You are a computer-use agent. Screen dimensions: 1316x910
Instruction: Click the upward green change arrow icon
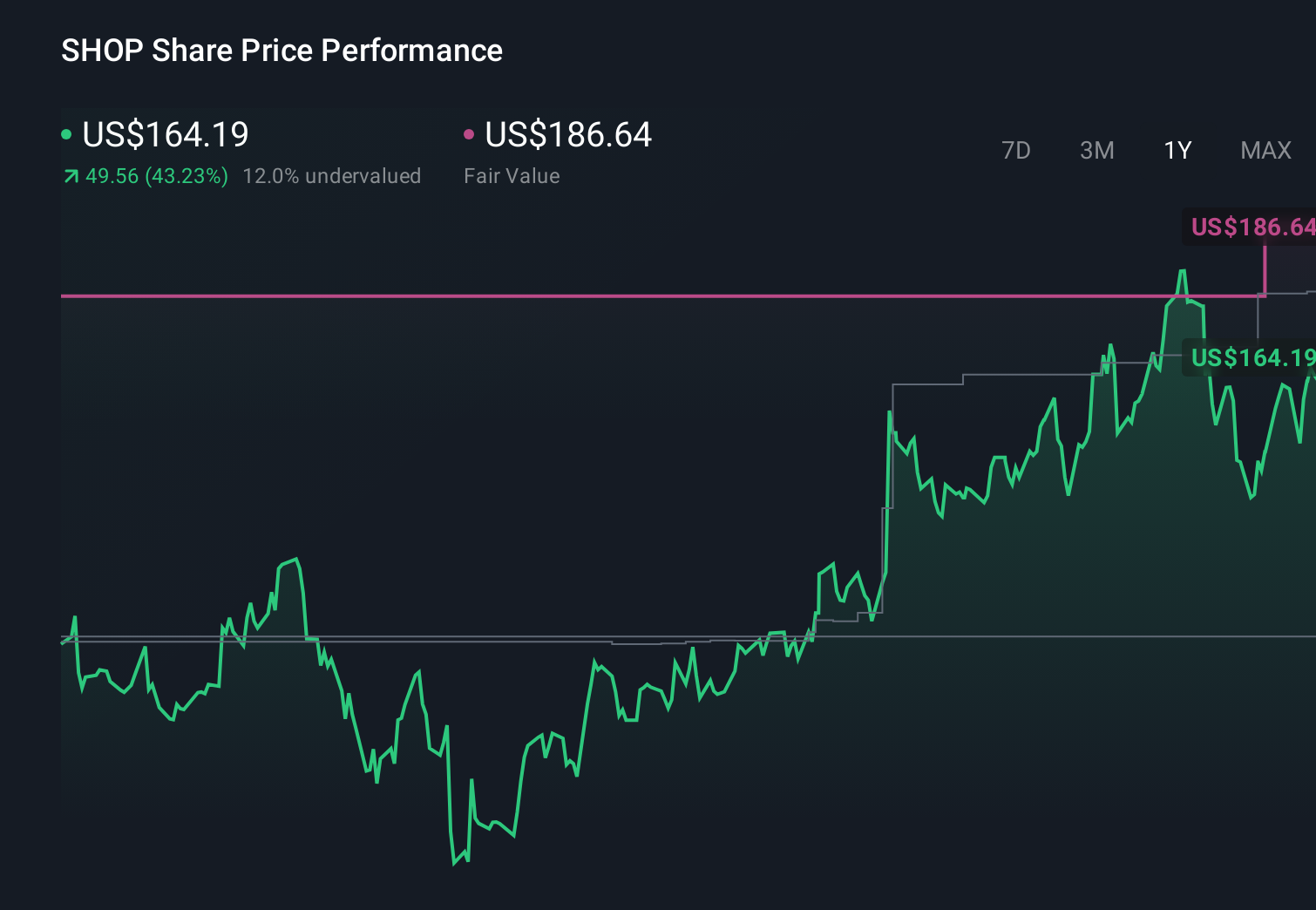[70, 175]
